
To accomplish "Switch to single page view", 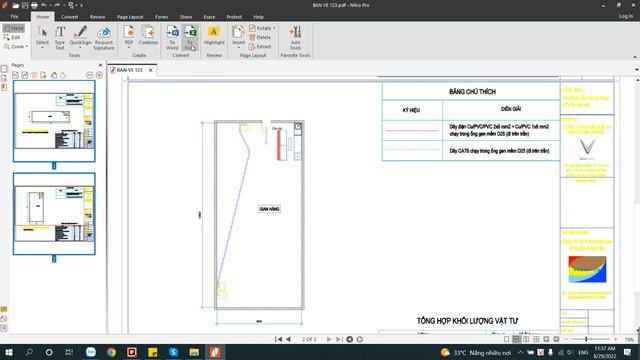I will (x=507, y=339).
